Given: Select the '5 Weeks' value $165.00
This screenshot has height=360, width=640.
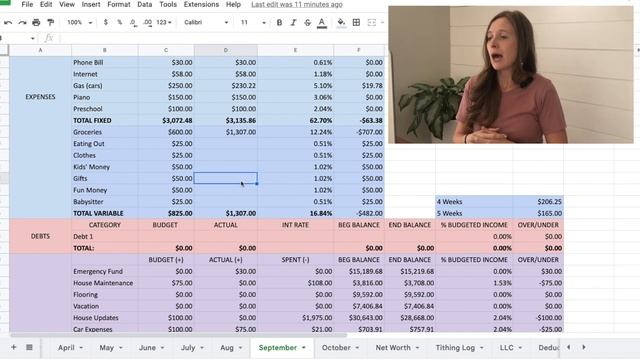Looking at the screenshot, I should point(538,213).
